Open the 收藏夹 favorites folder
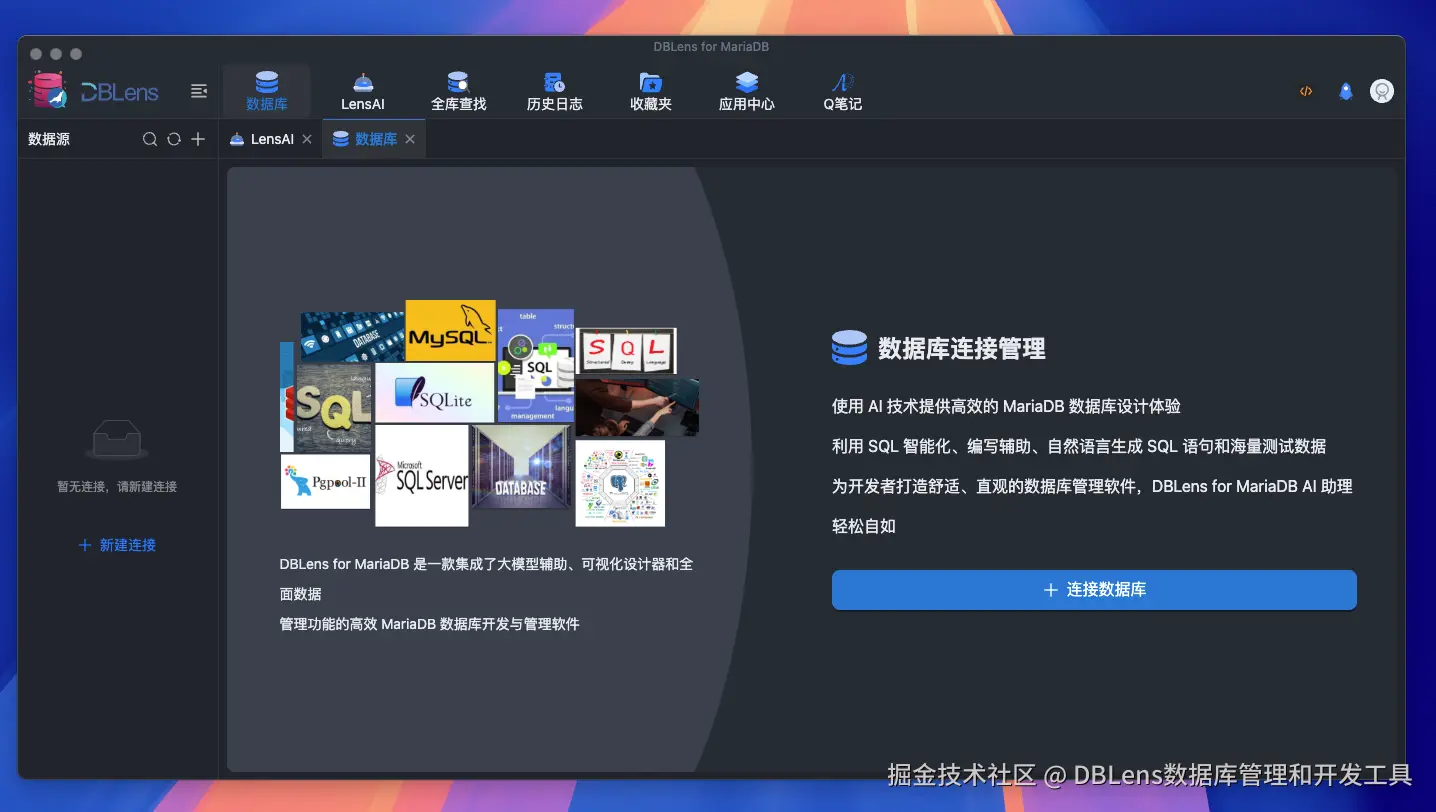This screenshot has height=812, width=1436. (x=651, y=91)
